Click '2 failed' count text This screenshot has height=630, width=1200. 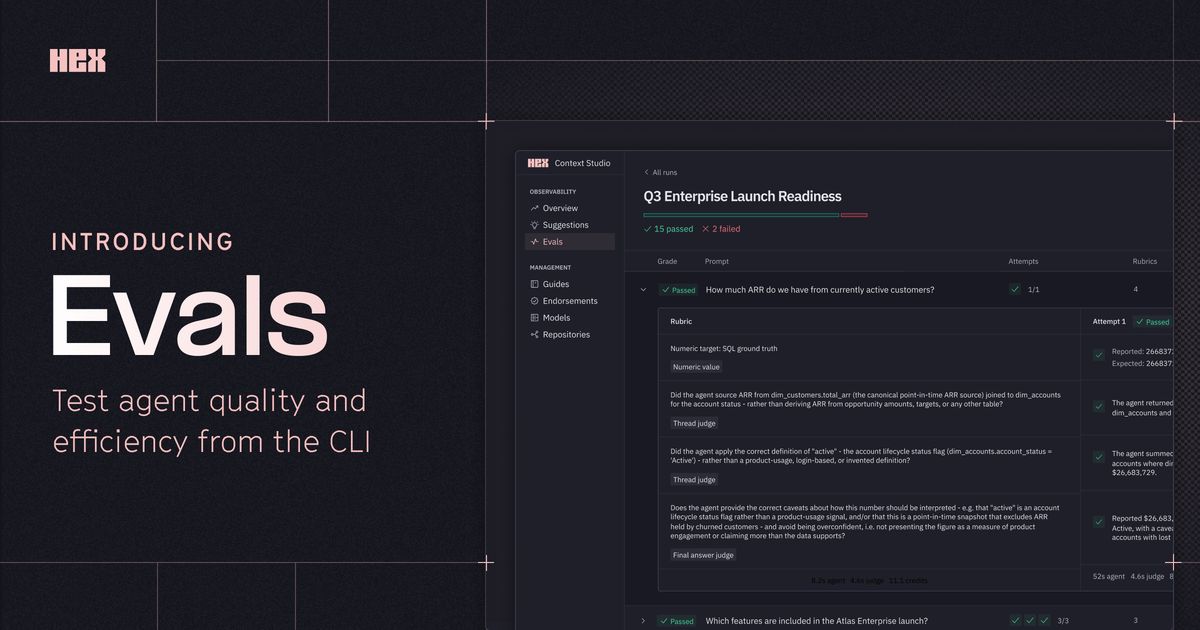(x=727, y=229)
